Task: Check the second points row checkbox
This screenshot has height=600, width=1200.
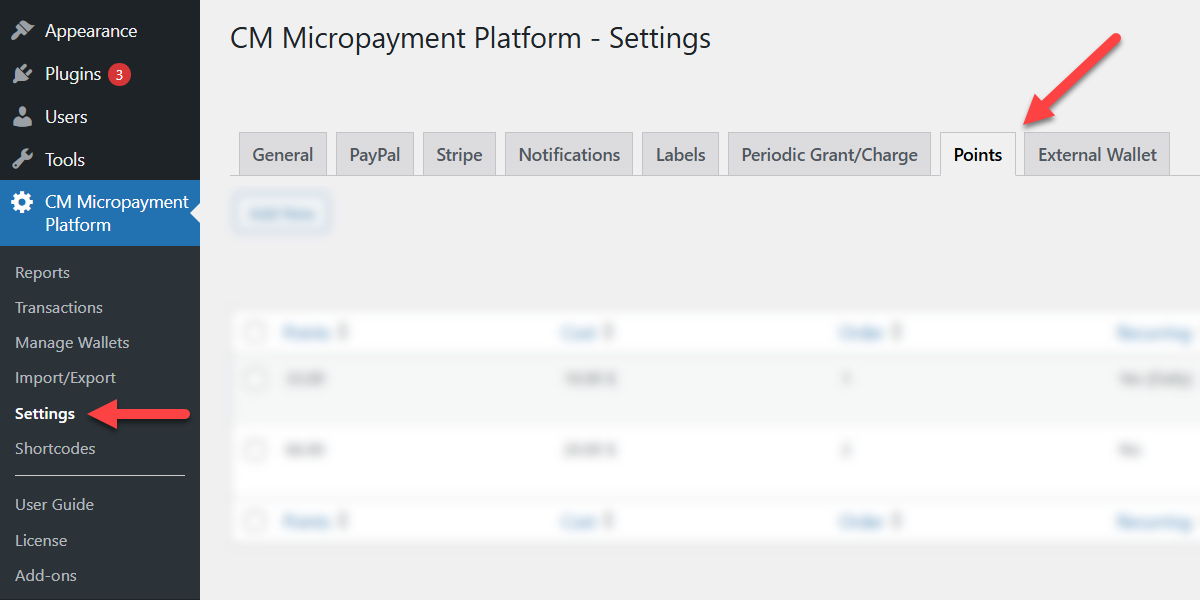Action: tap(256, 450)
